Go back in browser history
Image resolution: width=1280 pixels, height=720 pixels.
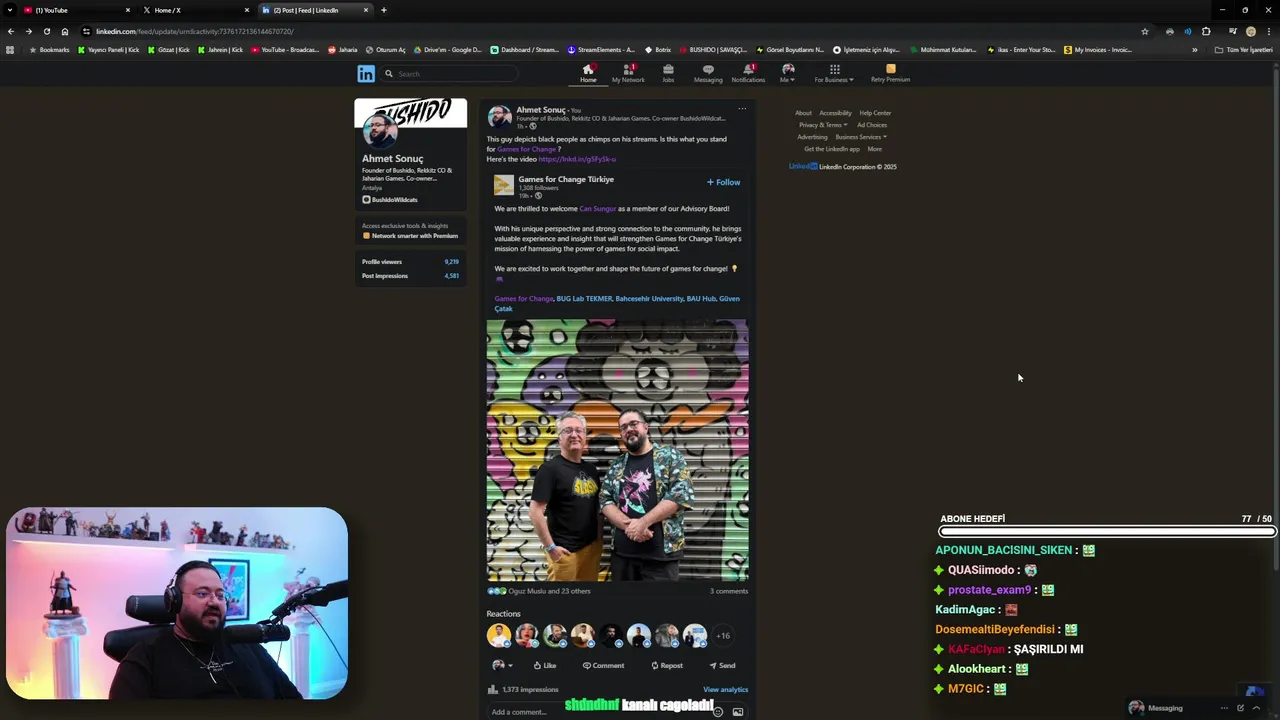[x=10, y=31]
